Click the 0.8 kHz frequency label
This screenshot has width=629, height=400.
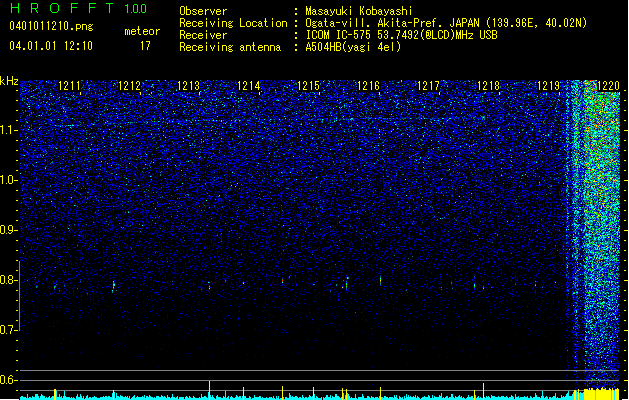pyautogui.click(x=9, y=280)
